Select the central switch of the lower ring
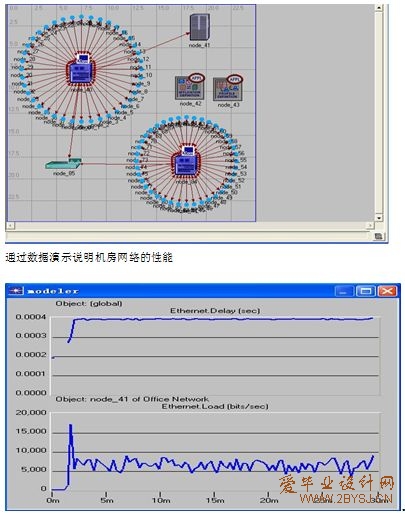Screen dimensions: 405x517 tap(186, 162)
